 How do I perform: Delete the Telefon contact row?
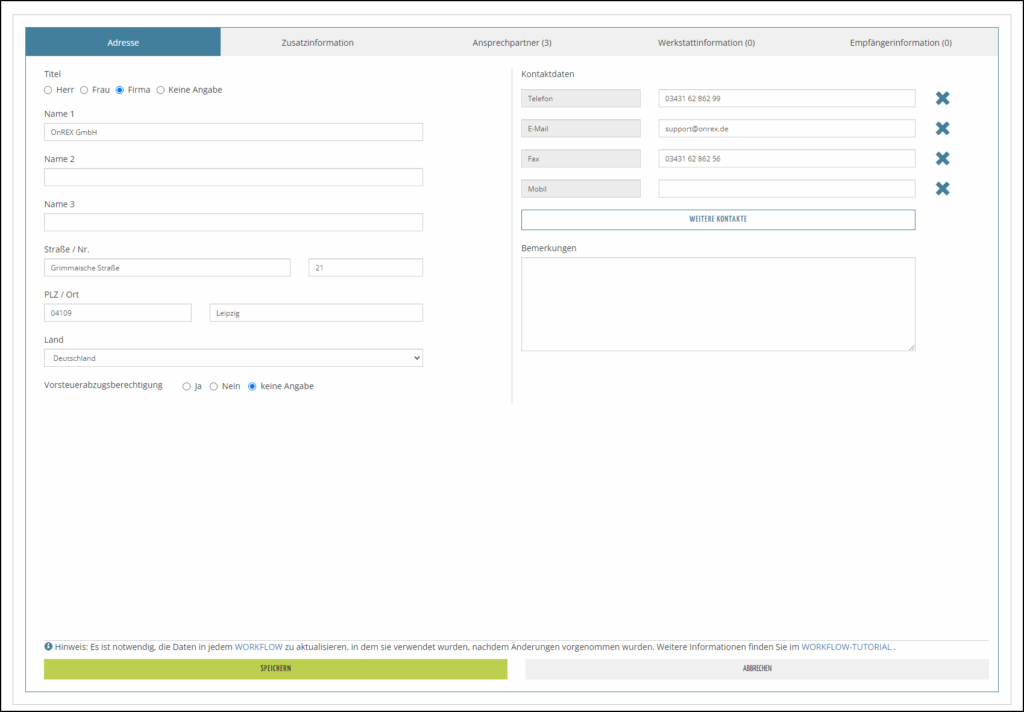[942, 98]
